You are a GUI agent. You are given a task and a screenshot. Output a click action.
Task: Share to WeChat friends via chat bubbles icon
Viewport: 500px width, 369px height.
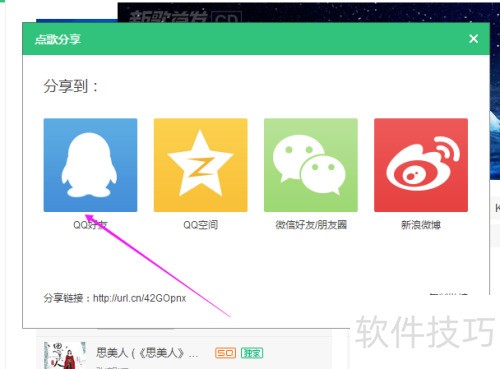[311, 165]
